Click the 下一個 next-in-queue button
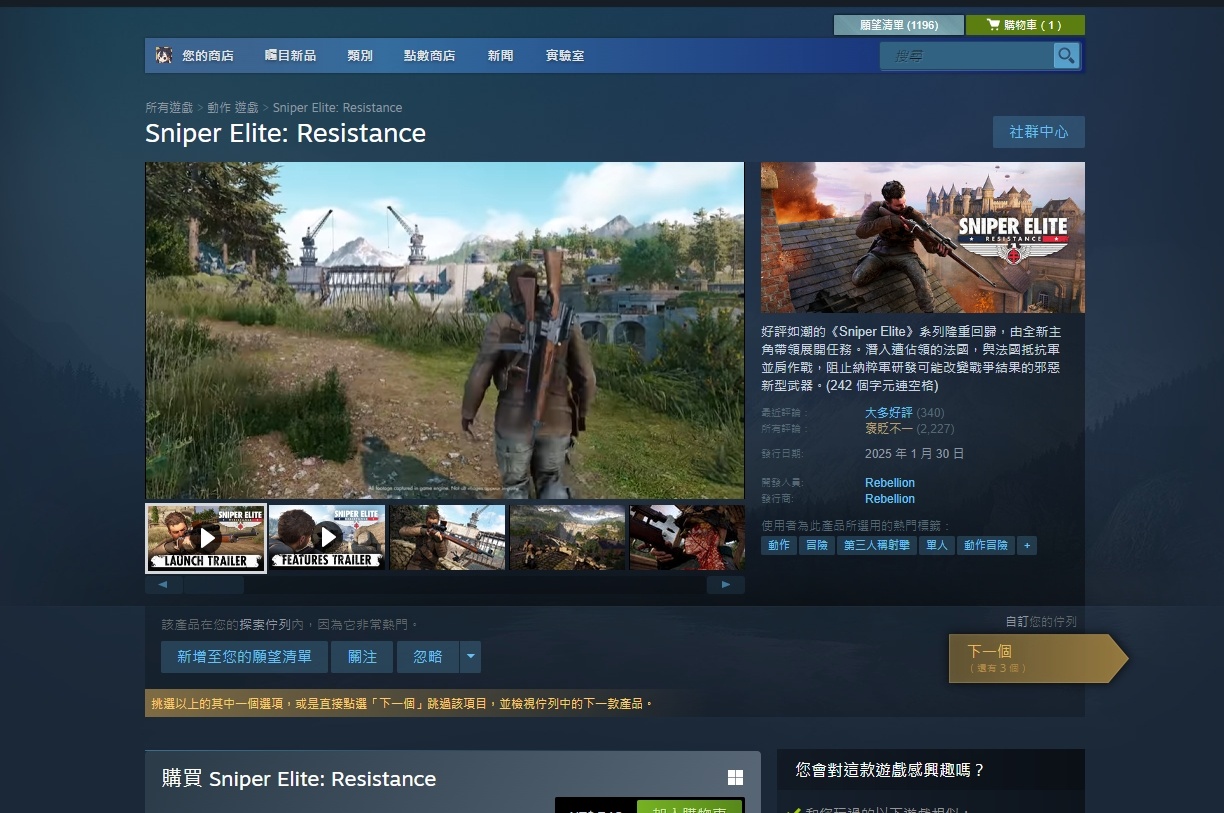The width and height of the screenshot is (1224, 813). pos(1038,658)
